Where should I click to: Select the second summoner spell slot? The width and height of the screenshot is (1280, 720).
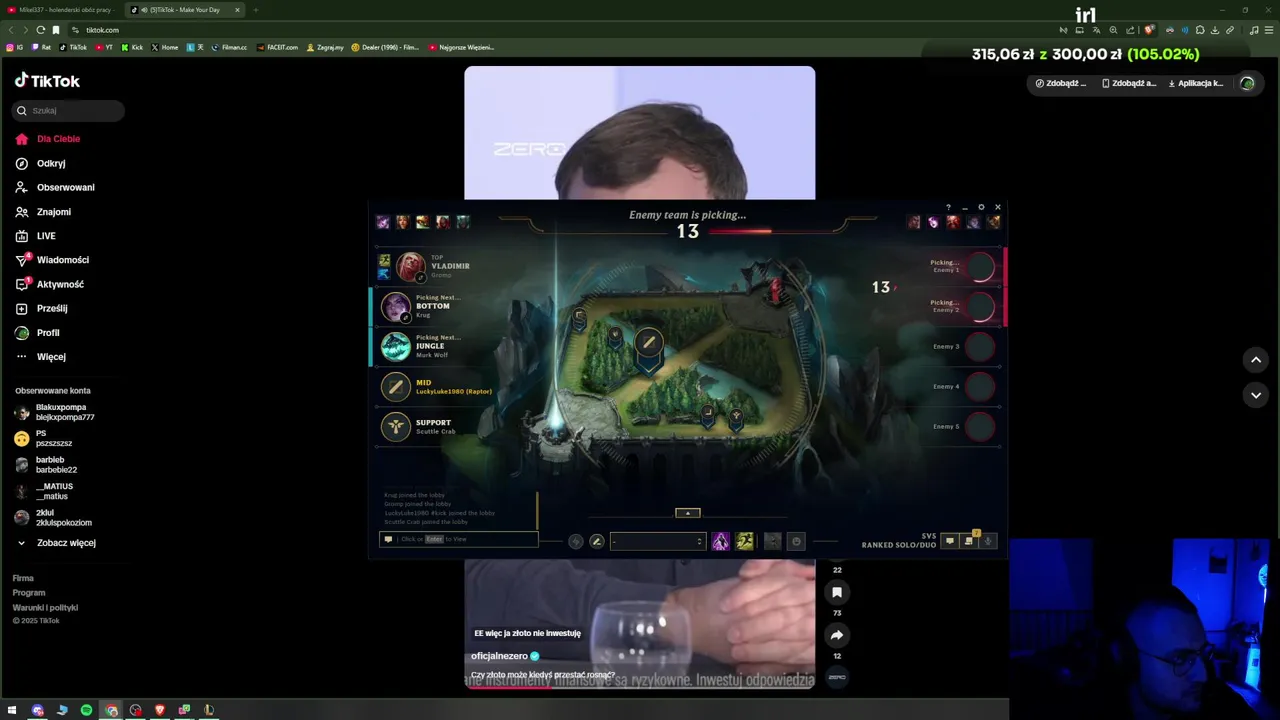pos(744,541)
